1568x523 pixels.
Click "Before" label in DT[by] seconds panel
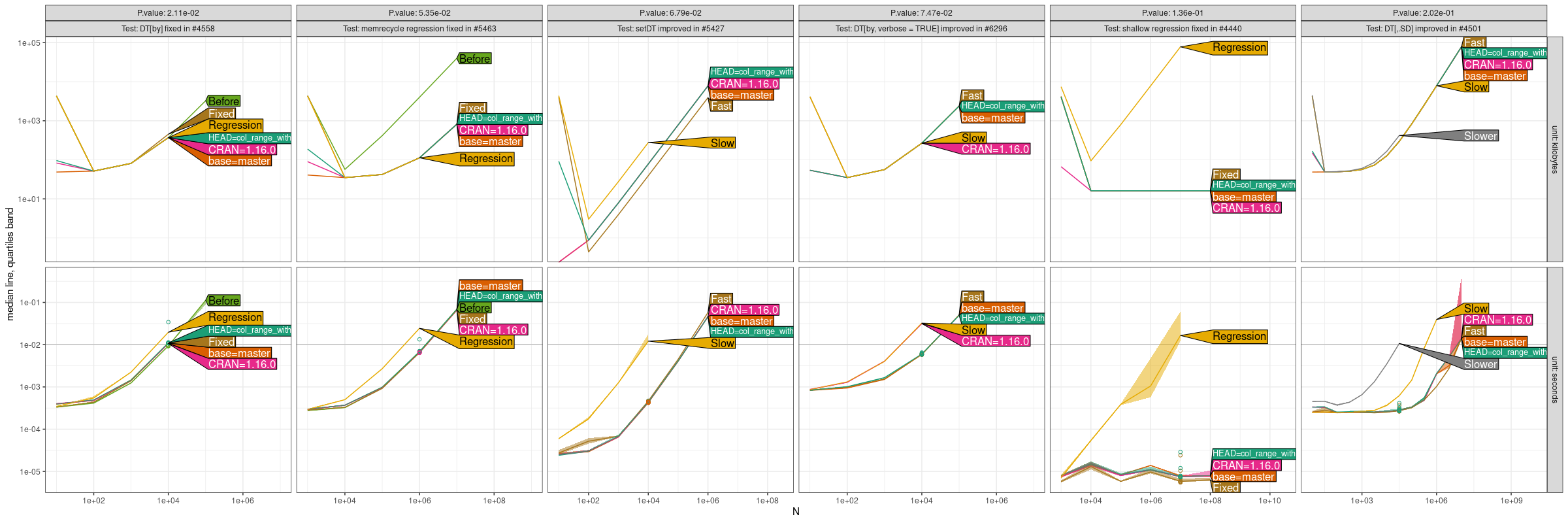pyautogui.click(x=223, y=301)
